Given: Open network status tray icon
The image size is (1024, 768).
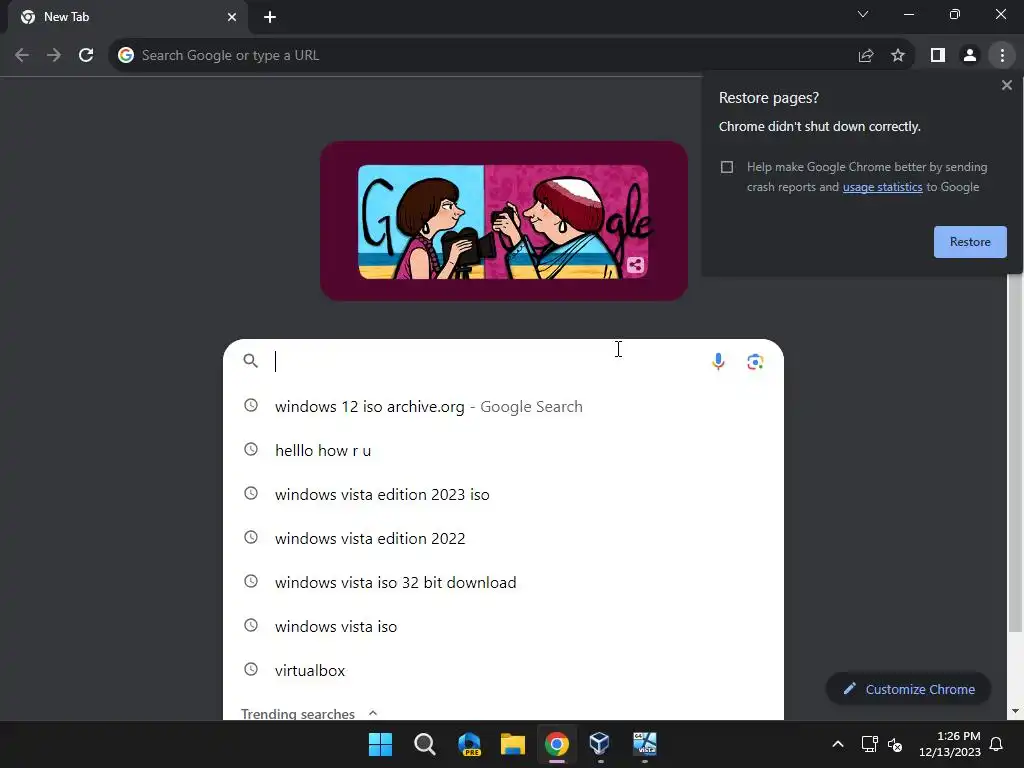Looking at the screenshot, I should point(869,744).
